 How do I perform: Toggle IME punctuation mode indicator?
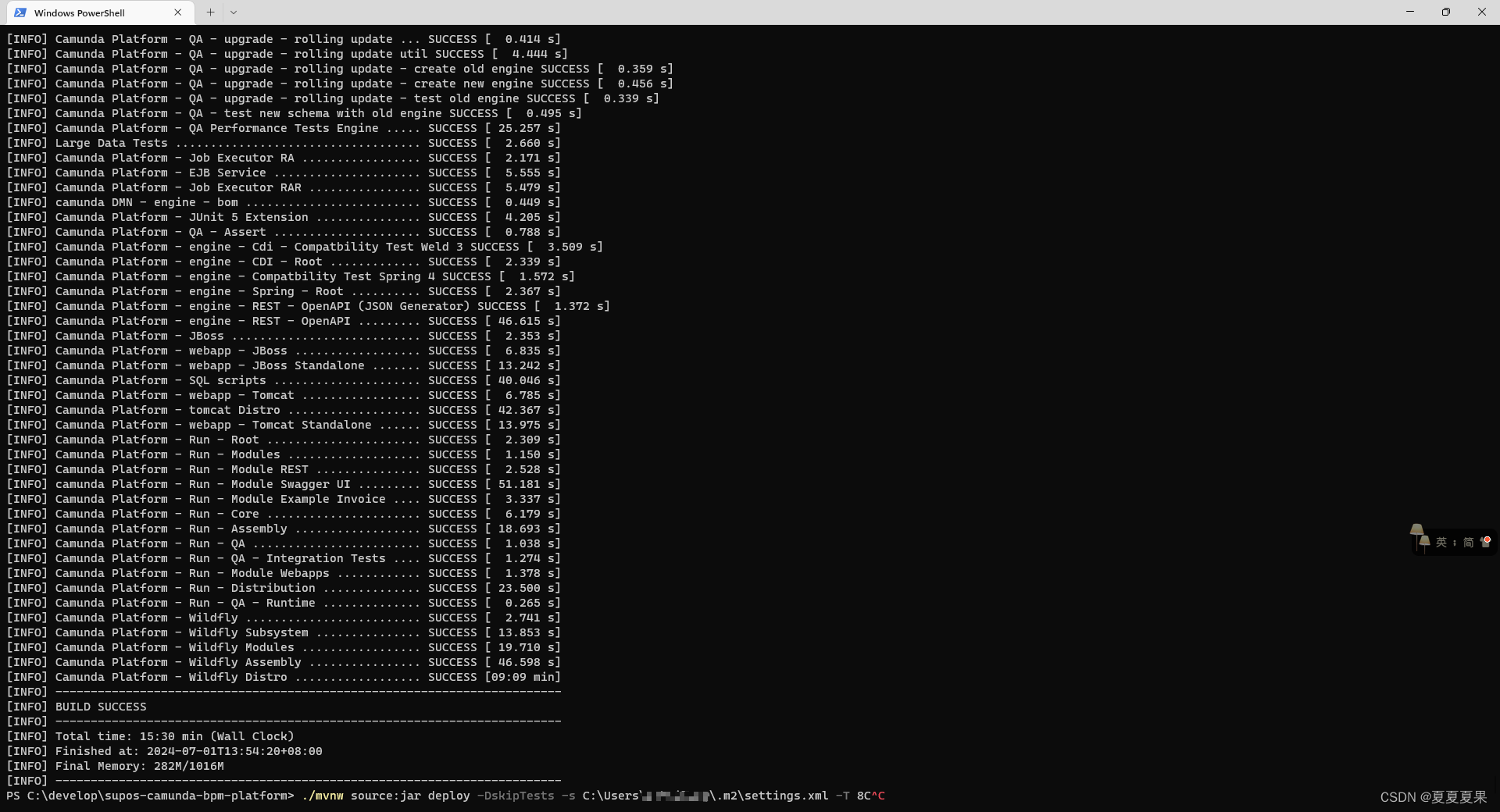coord(1455,542)
